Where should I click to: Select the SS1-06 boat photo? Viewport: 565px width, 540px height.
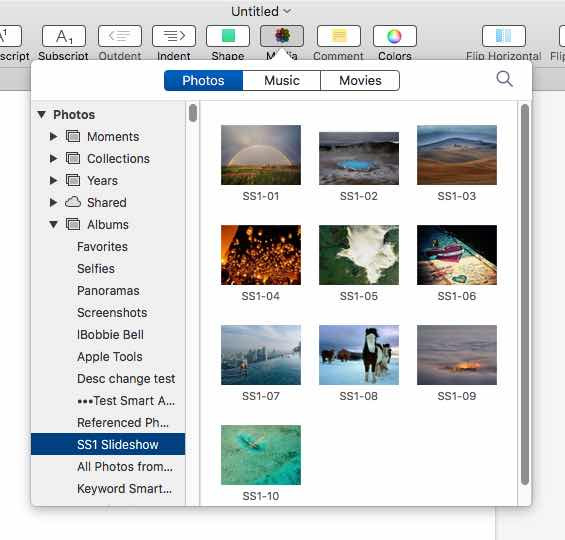tap(457, 255)
